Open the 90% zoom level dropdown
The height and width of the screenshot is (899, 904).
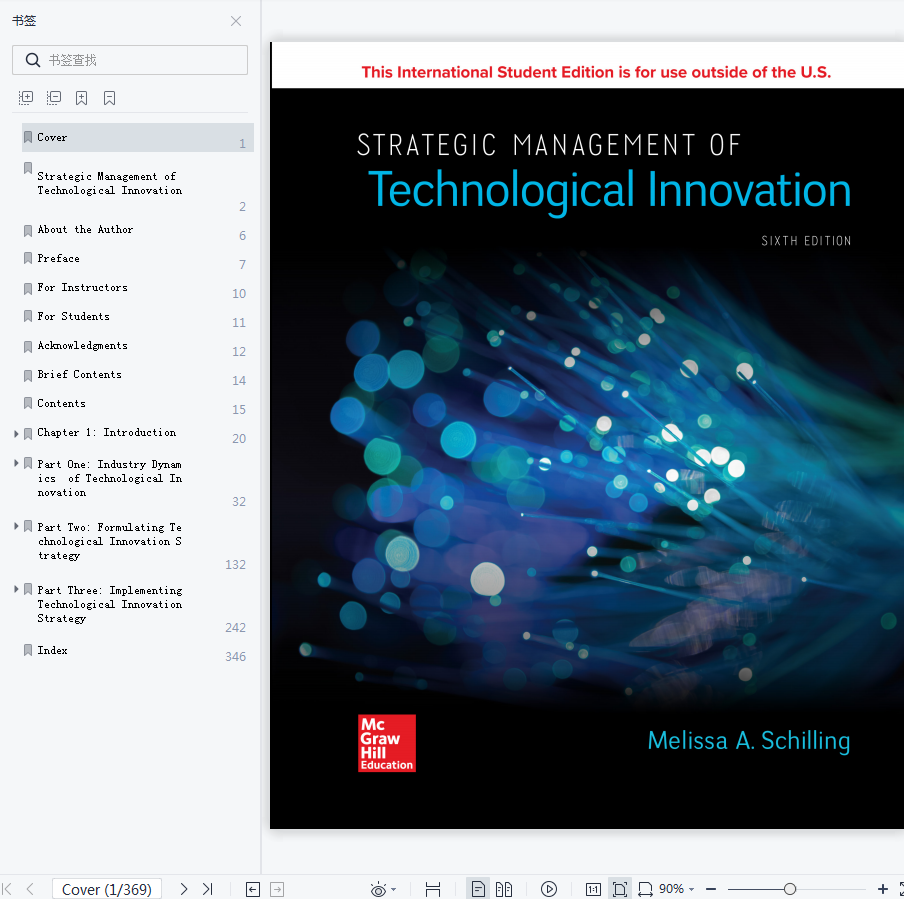pos(677,889)
